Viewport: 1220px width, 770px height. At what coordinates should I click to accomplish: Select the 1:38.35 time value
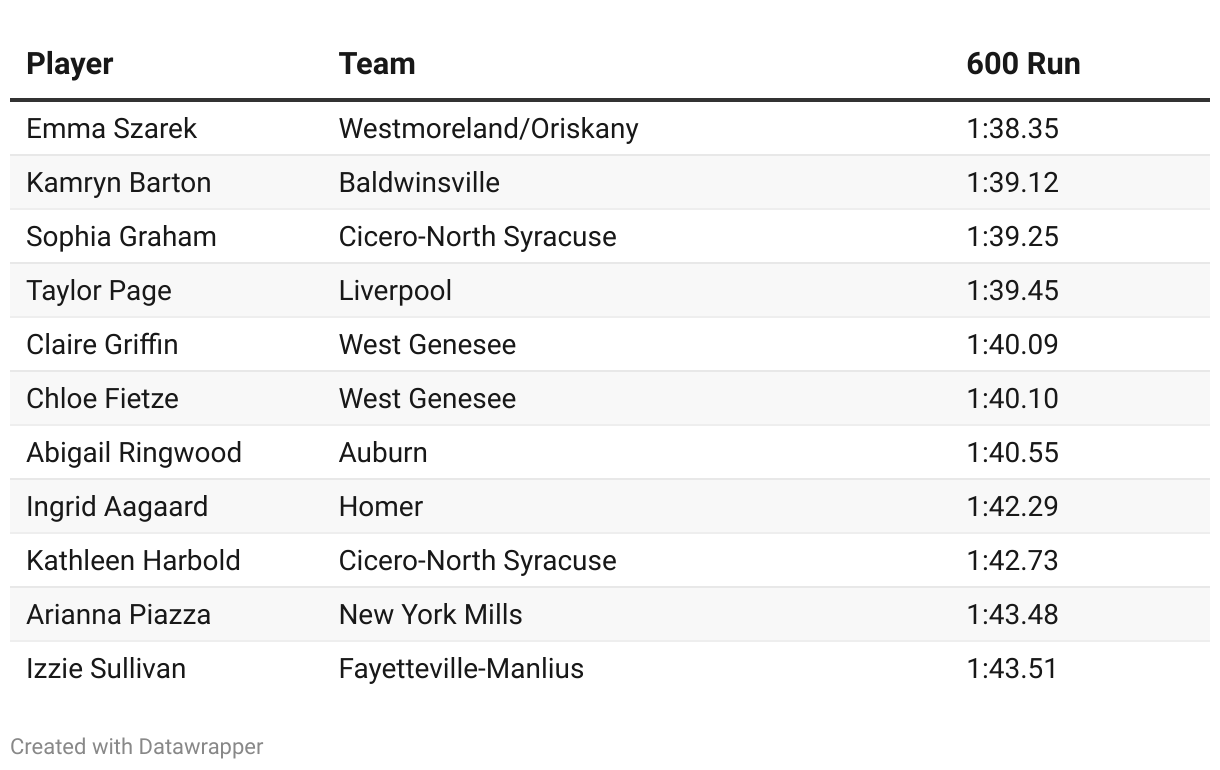1012,129
